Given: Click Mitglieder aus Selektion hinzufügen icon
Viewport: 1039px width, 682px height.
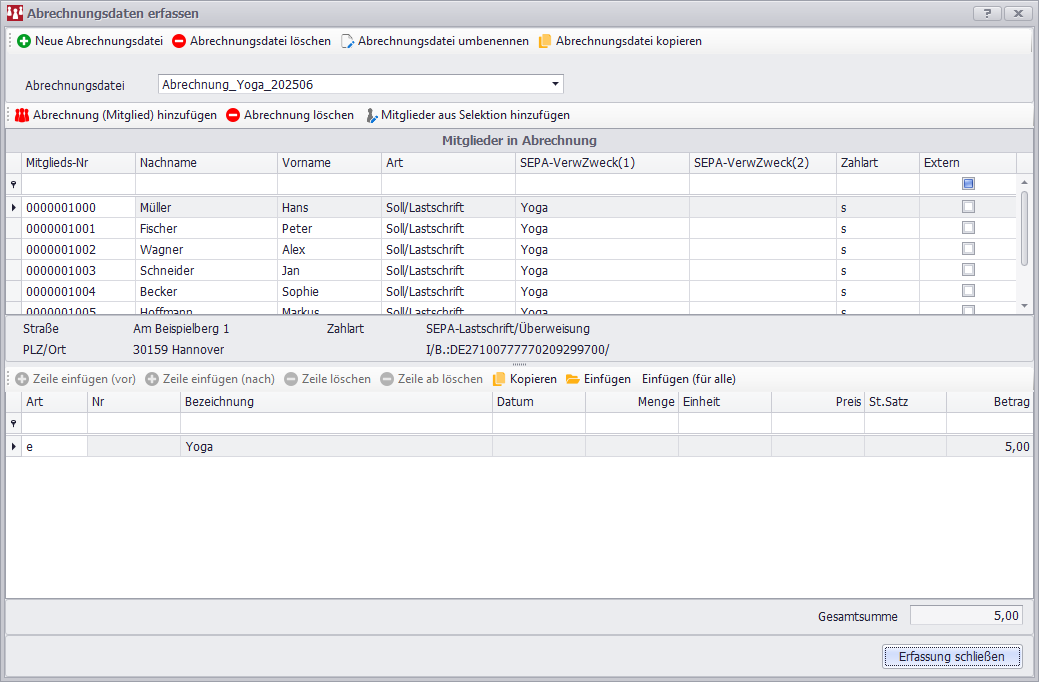Looking at the screenshot, I should pyautogui.click(x=371, y=115).
